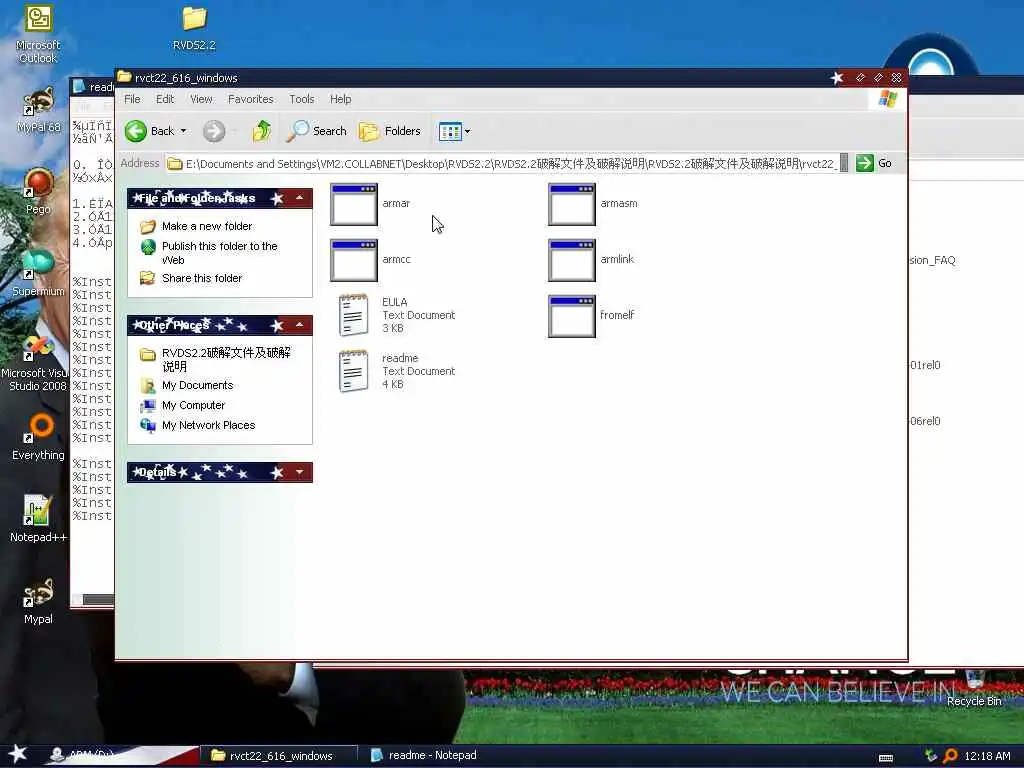Open the Edit menu
This screenshot has width=1024, height=768.
pyautogui.click(x=165, y=99)
